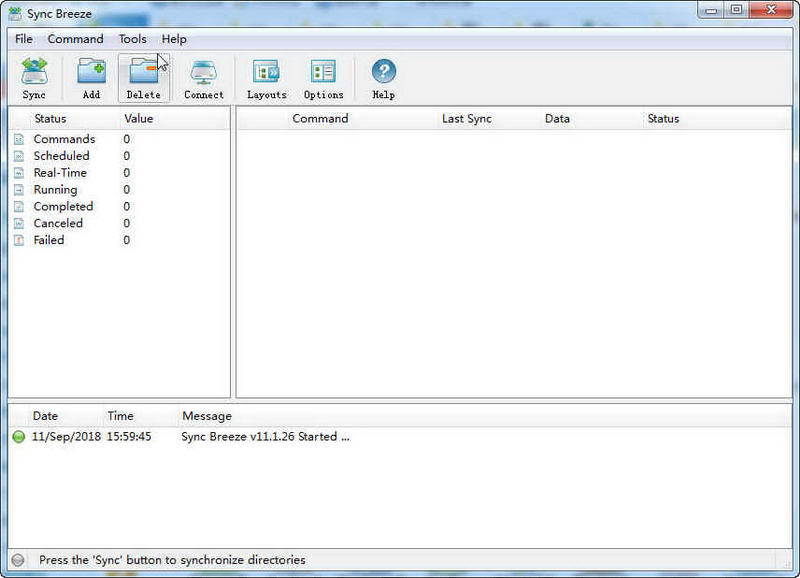Viewport: 800px width, 578px height.
Task: Click the Data column header
Action: [x=557, y=119]
